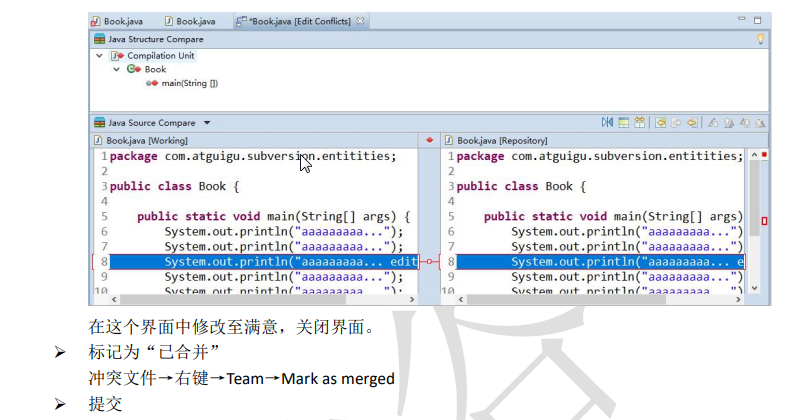Screen dimensions: 791x420
Task: Maximize the editor area
Action: click(757, 20)
